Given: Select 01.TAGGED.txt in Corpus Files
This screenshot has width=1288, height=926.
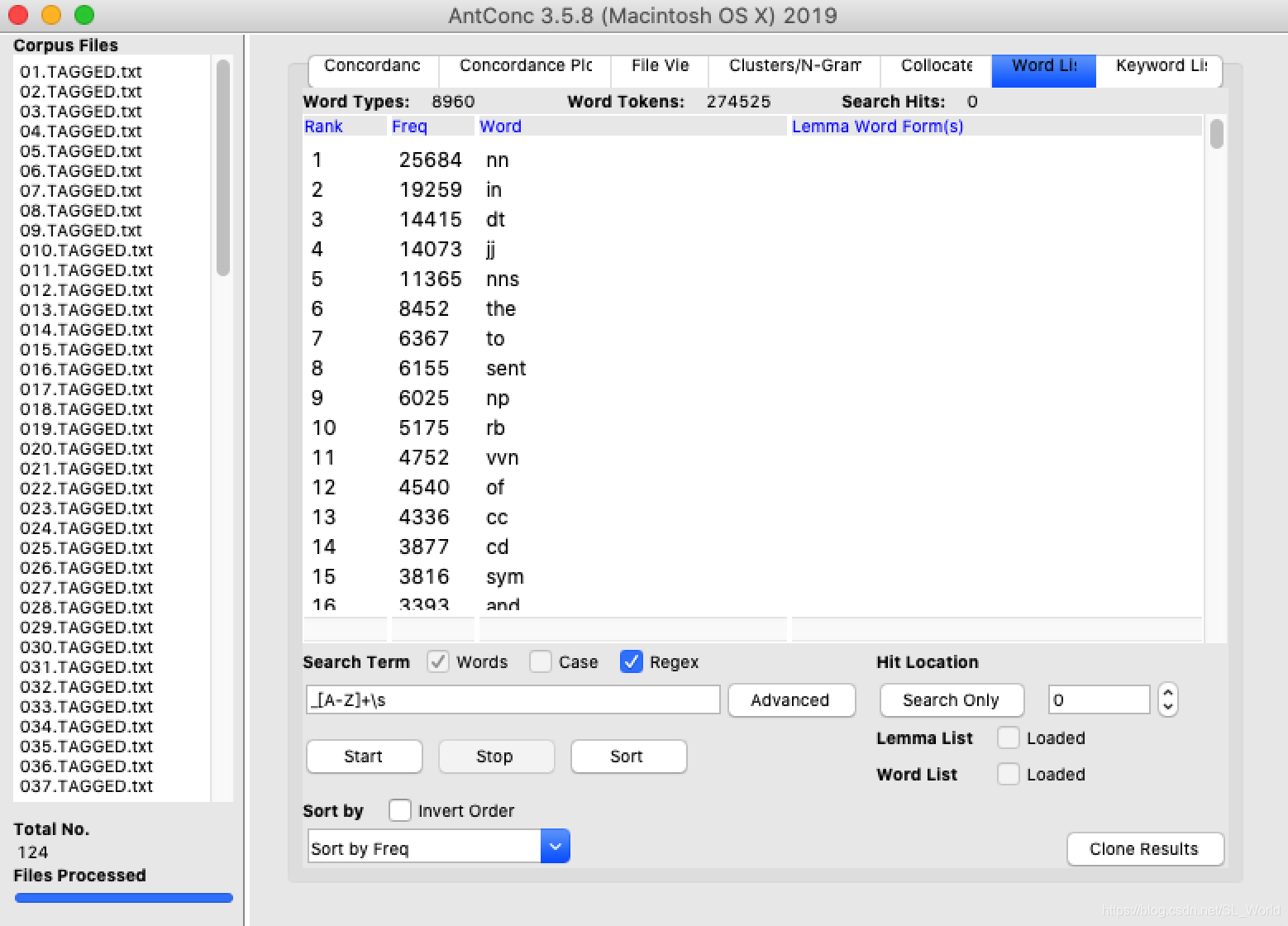Looking at the screenshot, I should coord(81,72).
